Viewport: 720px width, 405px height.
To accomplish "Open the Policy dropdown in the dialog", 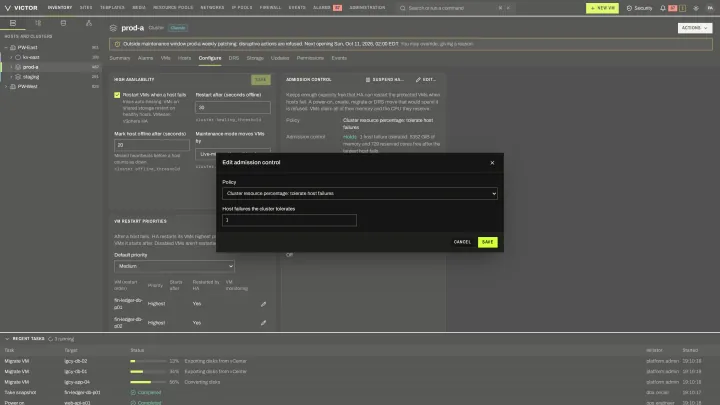I will point(360,193).
